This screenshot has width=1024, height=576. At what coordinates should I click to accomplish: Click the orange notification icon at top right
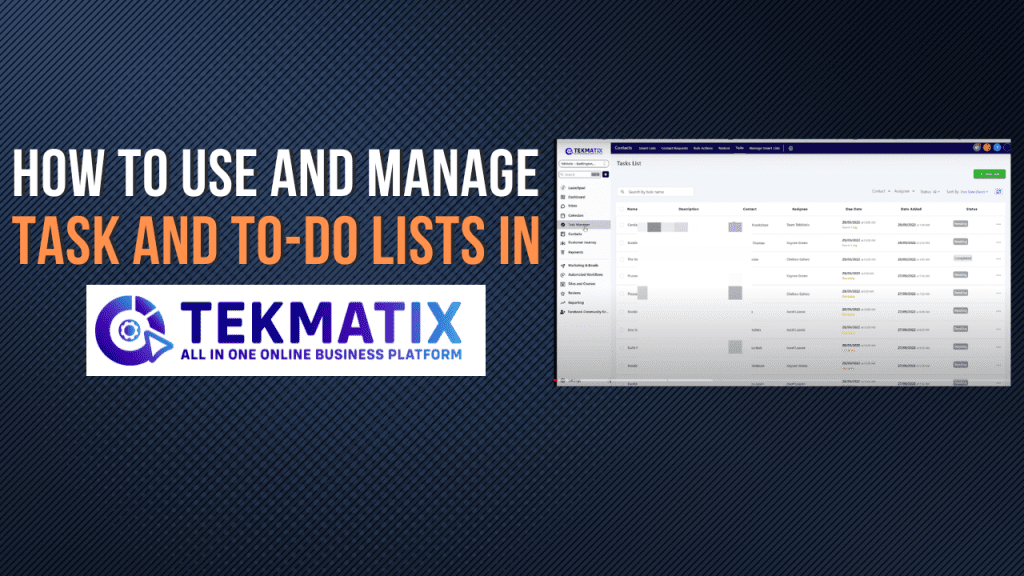tap(985, 148)
